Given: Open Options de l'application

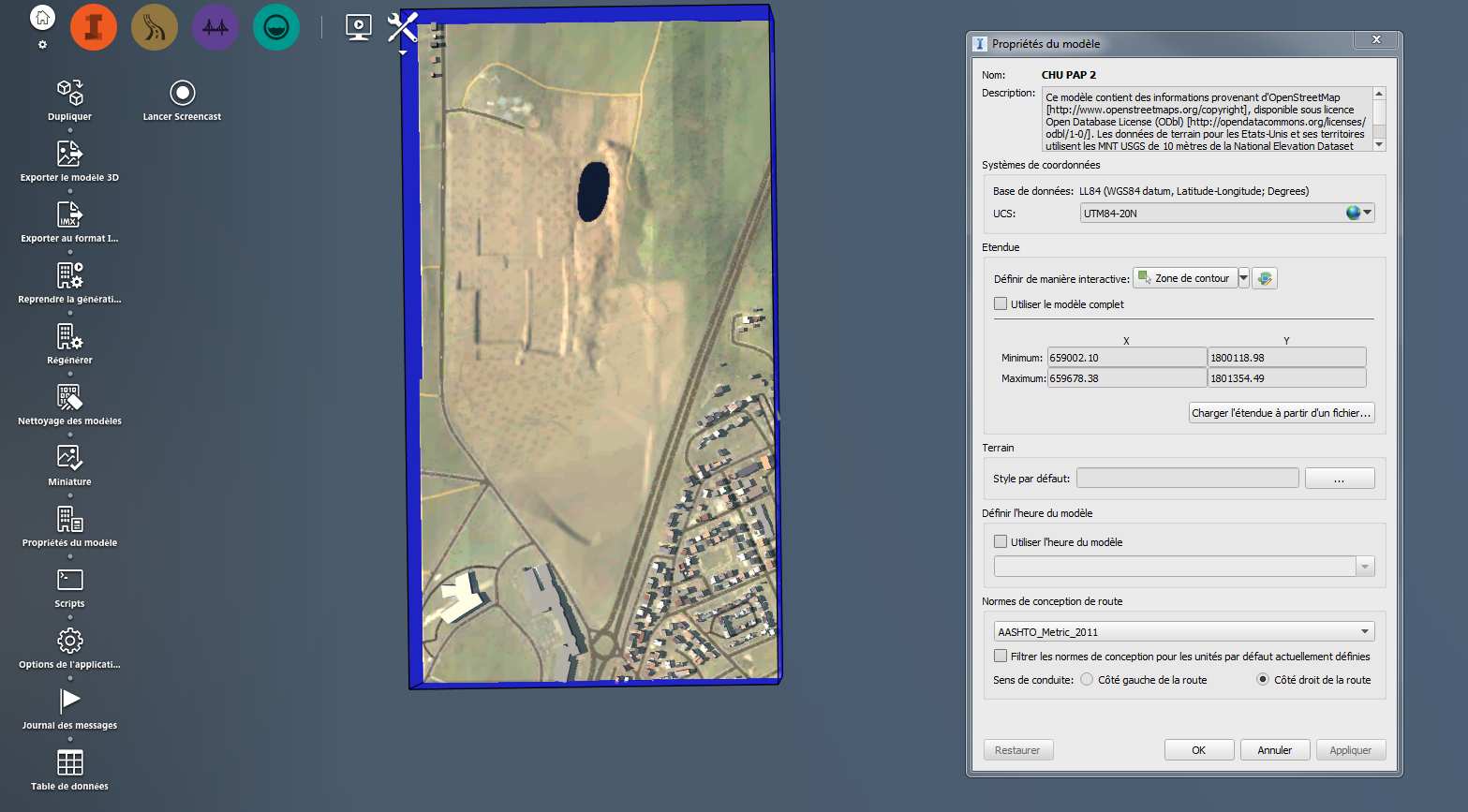Looking at the screenshot, I should [68, 640].
